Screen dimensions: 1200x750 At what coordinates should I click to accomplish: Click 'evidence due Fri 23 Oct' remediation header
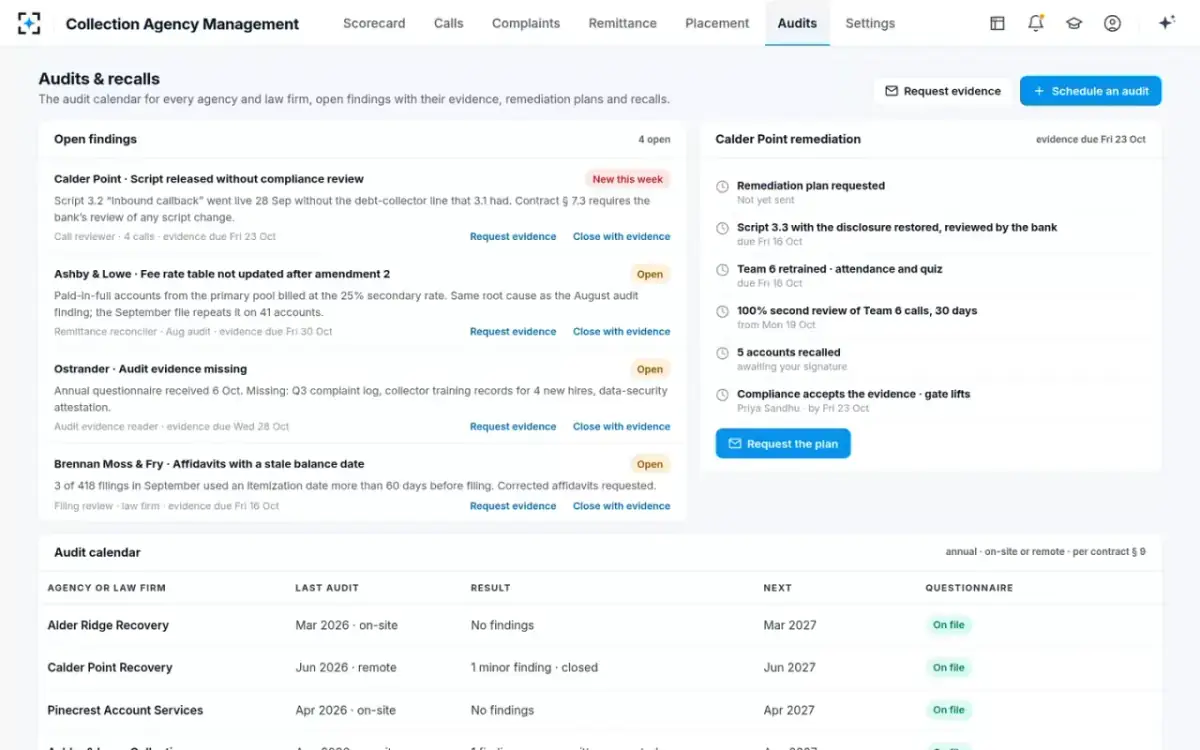click(1091, 140)
